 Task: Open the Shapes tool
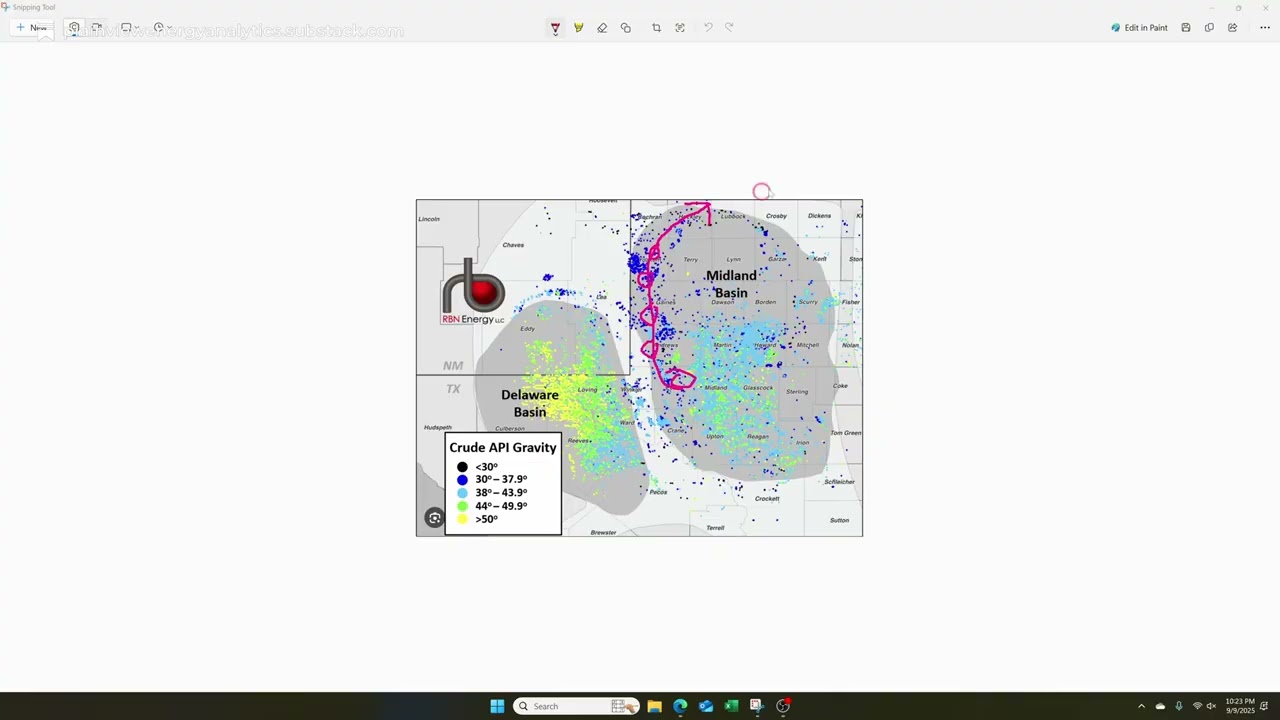point(626,28)
